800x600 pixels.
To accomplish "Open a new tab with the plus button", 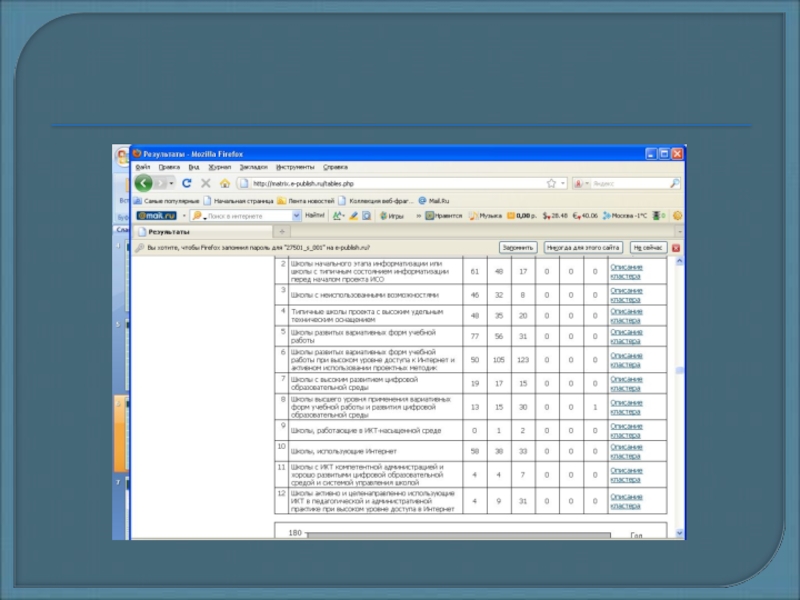I will coord(282,232).
